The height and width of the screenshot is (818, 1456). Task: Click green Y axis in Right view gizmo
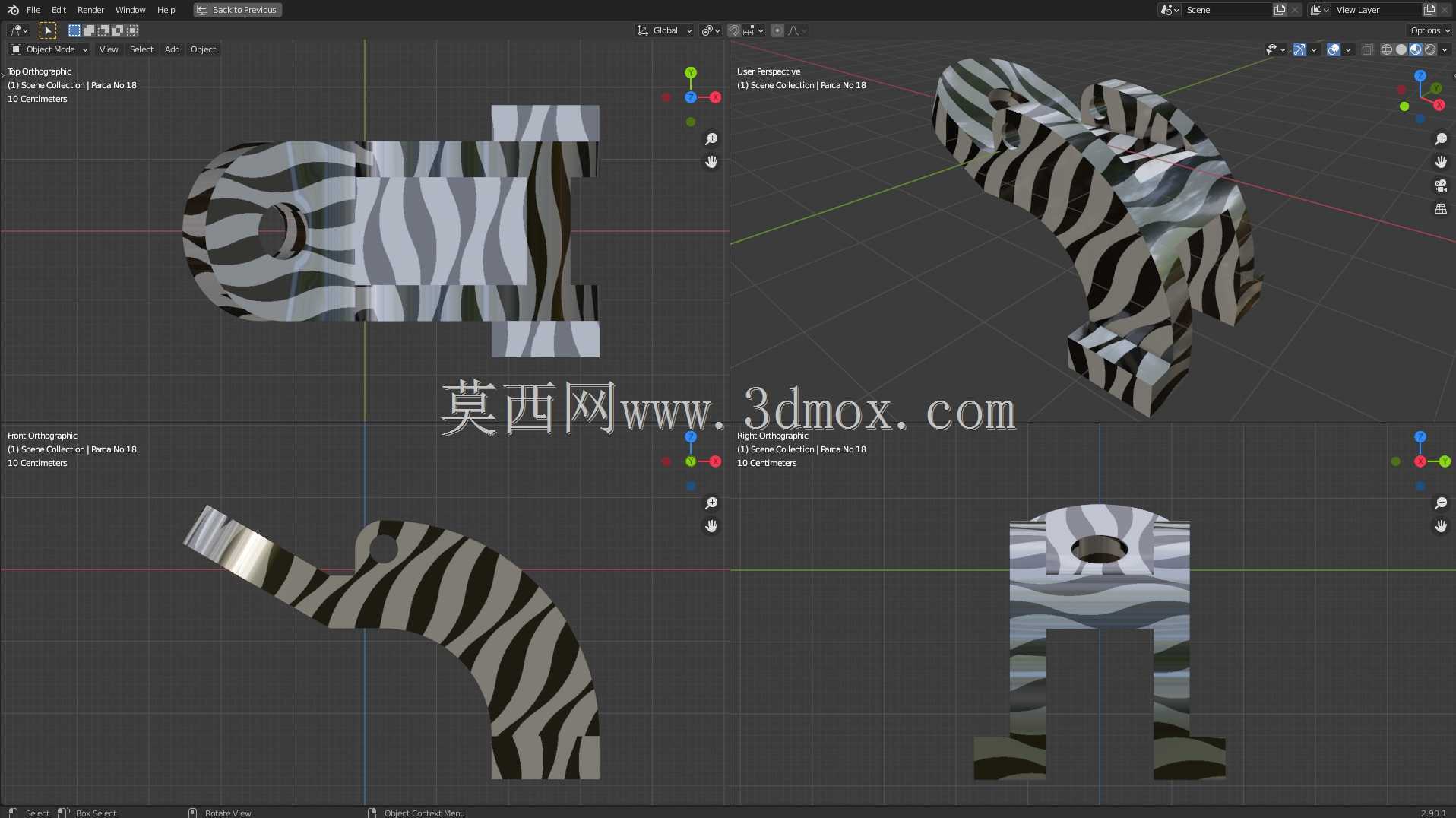pos(1445,461)
